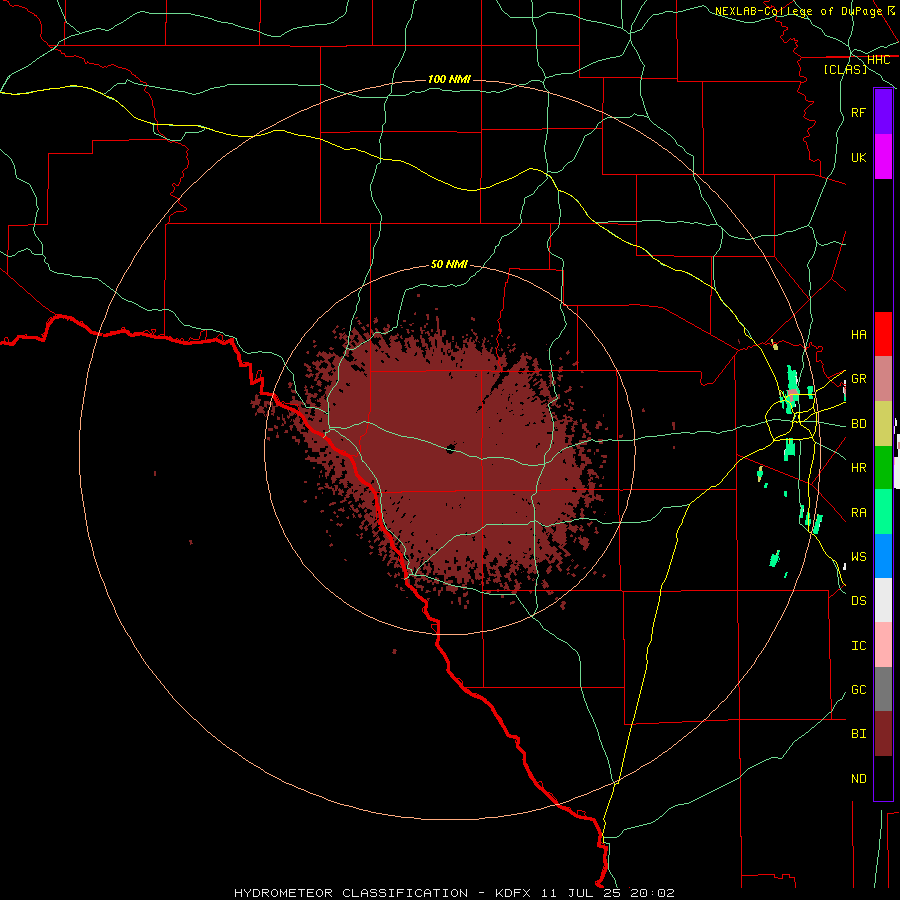Select the brown BI biological swatch
The image size is (900, 900).
coord(883,734)
